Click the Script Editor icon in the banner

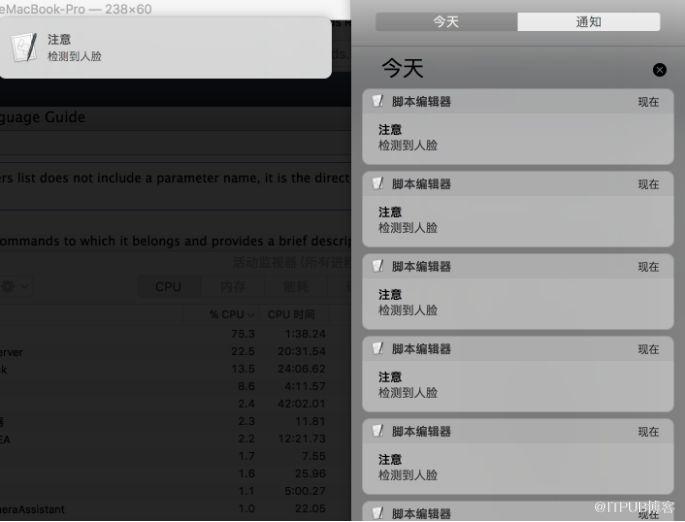[x=24, y=47]
